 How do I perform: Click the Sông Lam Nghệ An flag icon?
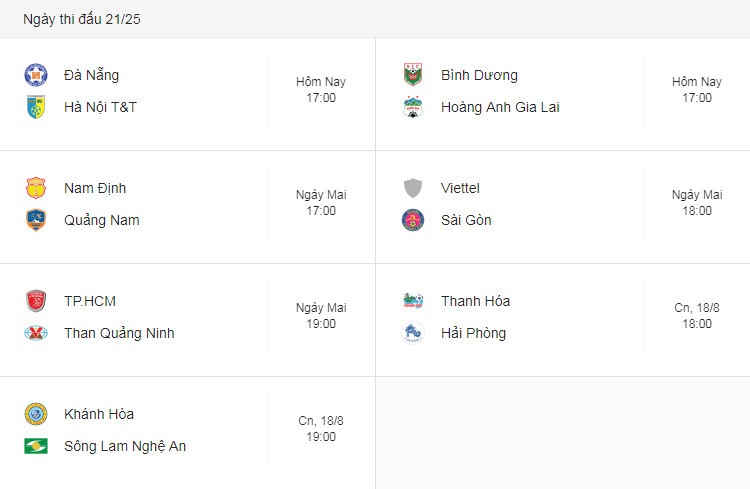pos(36,446)
